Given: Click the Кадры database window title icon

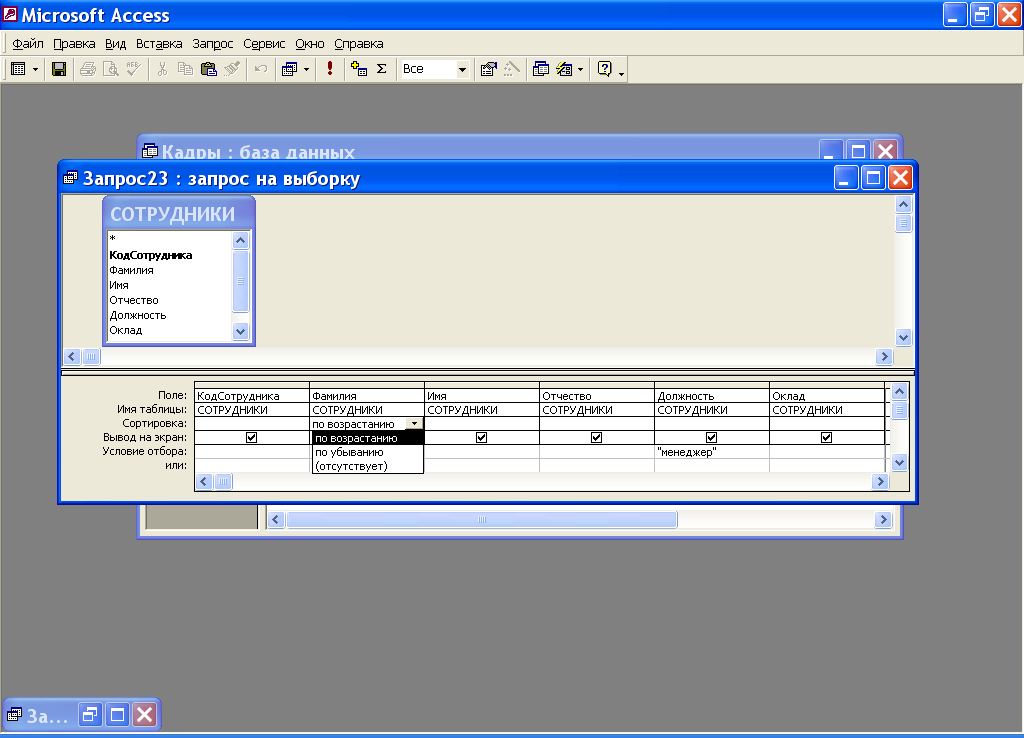Looking at the screenshot, I should pyautogui.click(x=150, y=151).
